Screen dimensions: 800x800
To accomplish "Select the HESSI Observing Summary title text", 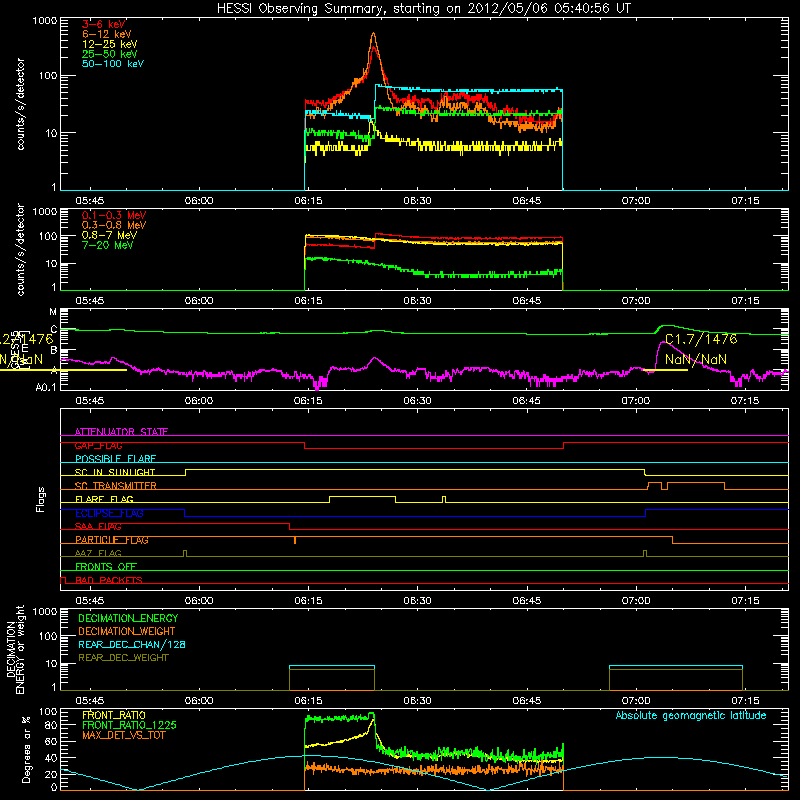I will tap(423, 9).
